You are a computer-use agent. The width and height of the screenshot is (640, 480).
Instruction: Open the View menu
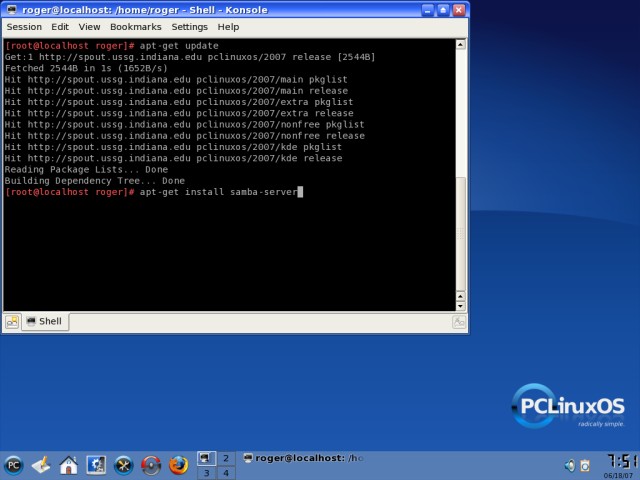(89, 27)
